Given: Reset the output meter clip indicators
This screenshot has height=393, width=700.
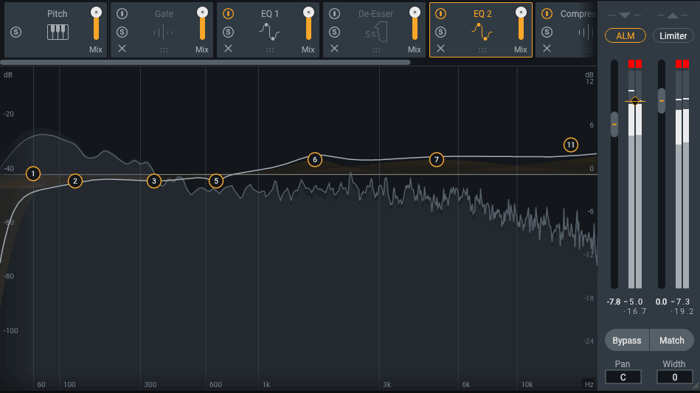Looking at the screenshot, I should pos(682,64).
